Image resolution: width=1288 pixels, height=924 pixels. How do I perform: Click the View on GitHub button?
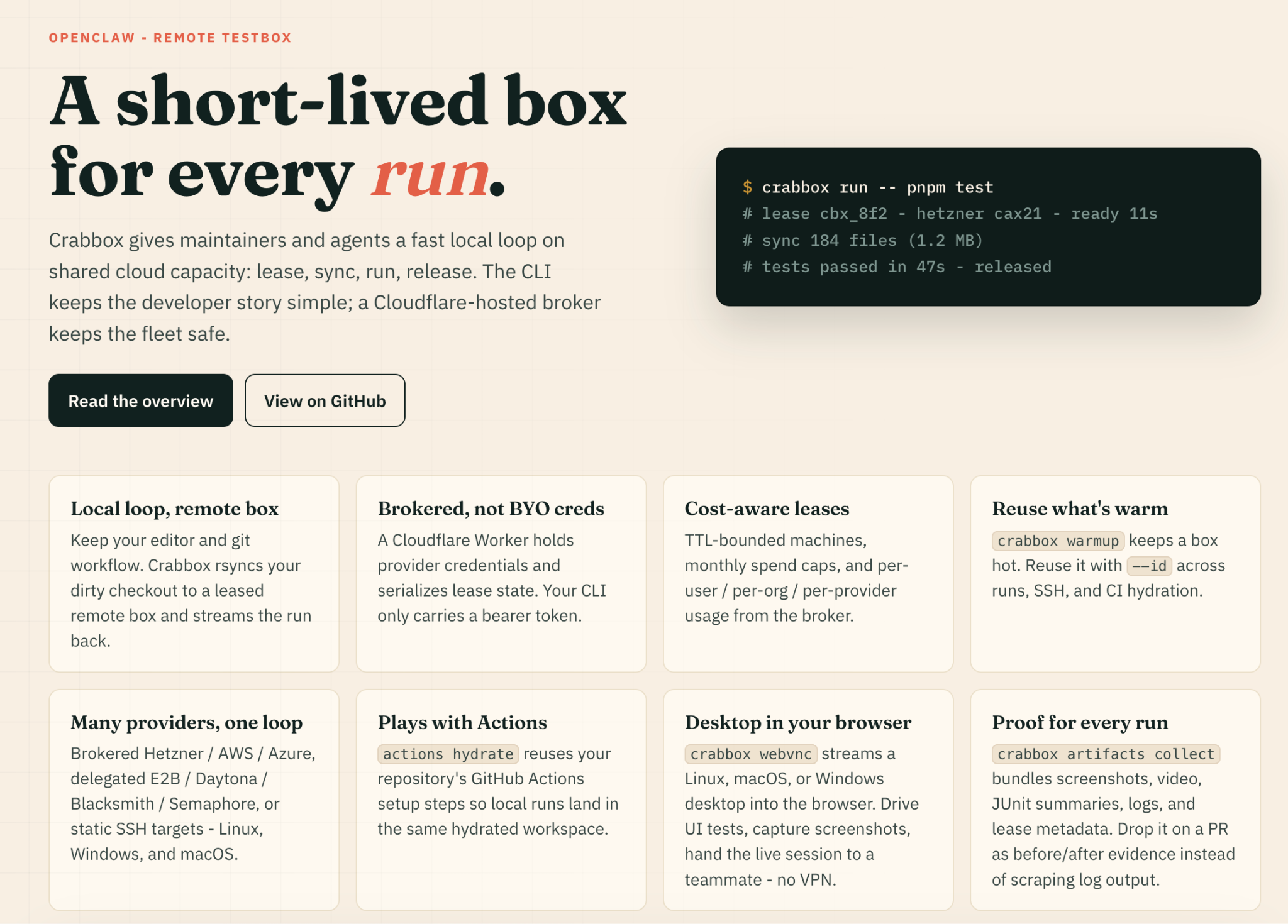(325, 400)
